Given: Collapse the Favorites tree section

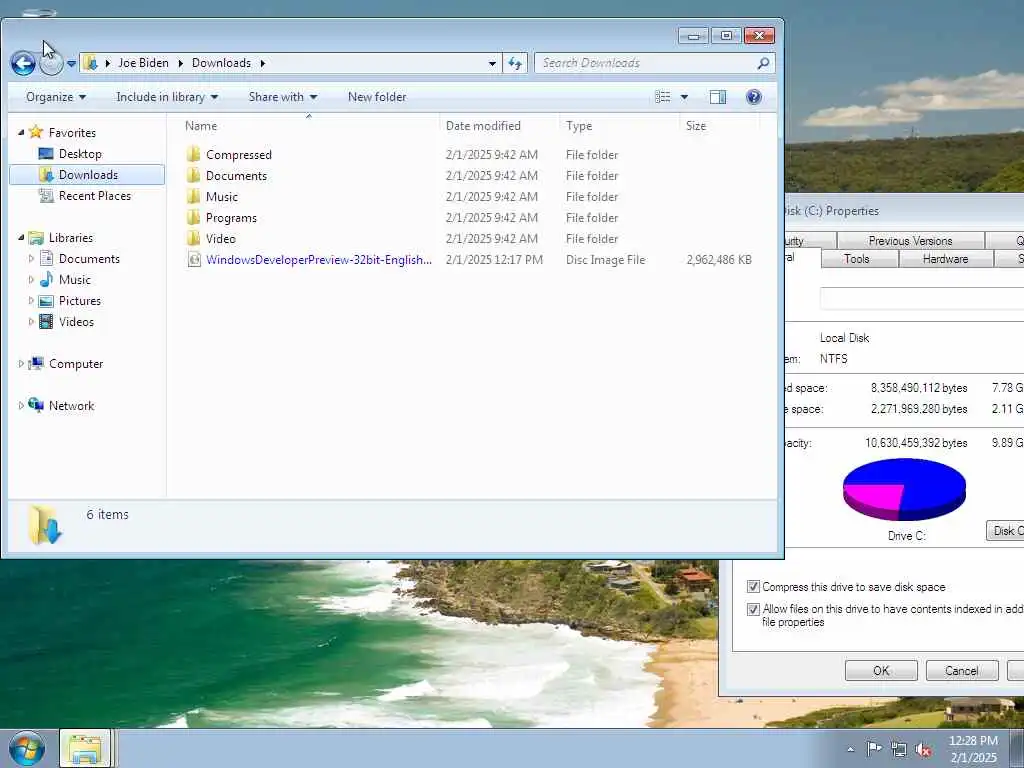Looking at the screenshot, I should pyautogui.click(x=21, y=133).
